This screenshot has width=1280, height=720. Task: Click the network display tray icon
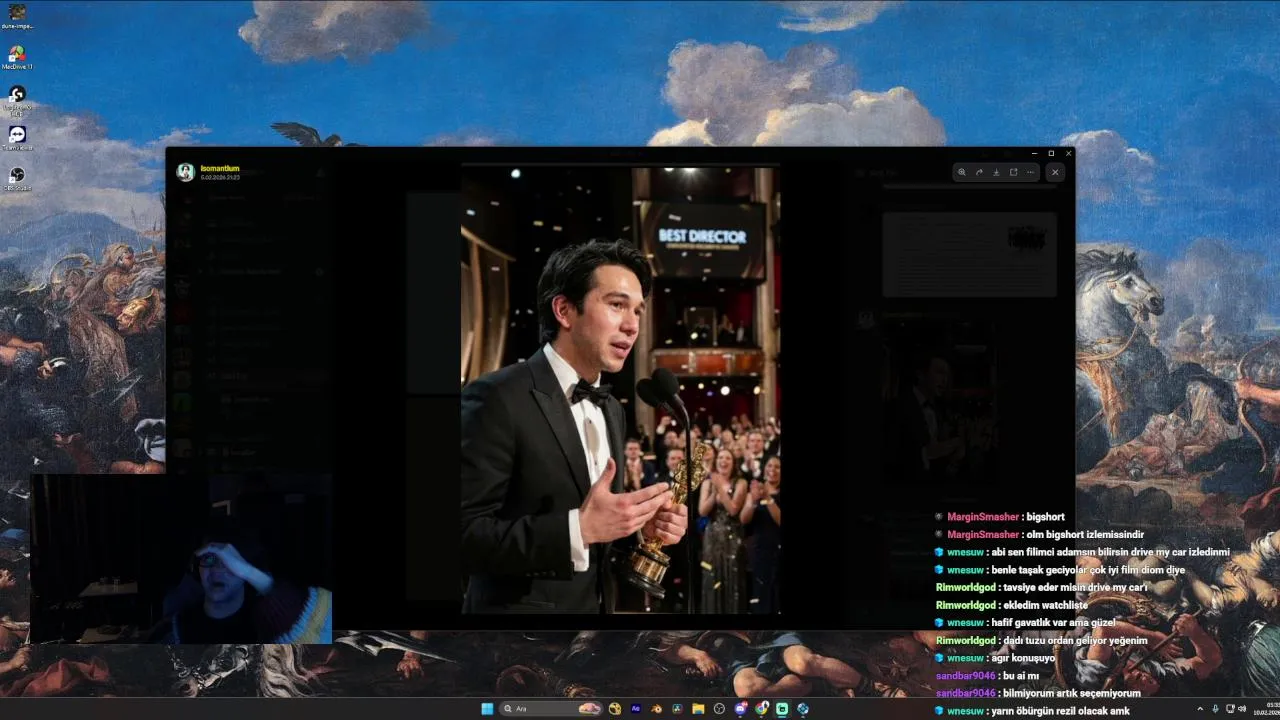(x=1230, y=709)
